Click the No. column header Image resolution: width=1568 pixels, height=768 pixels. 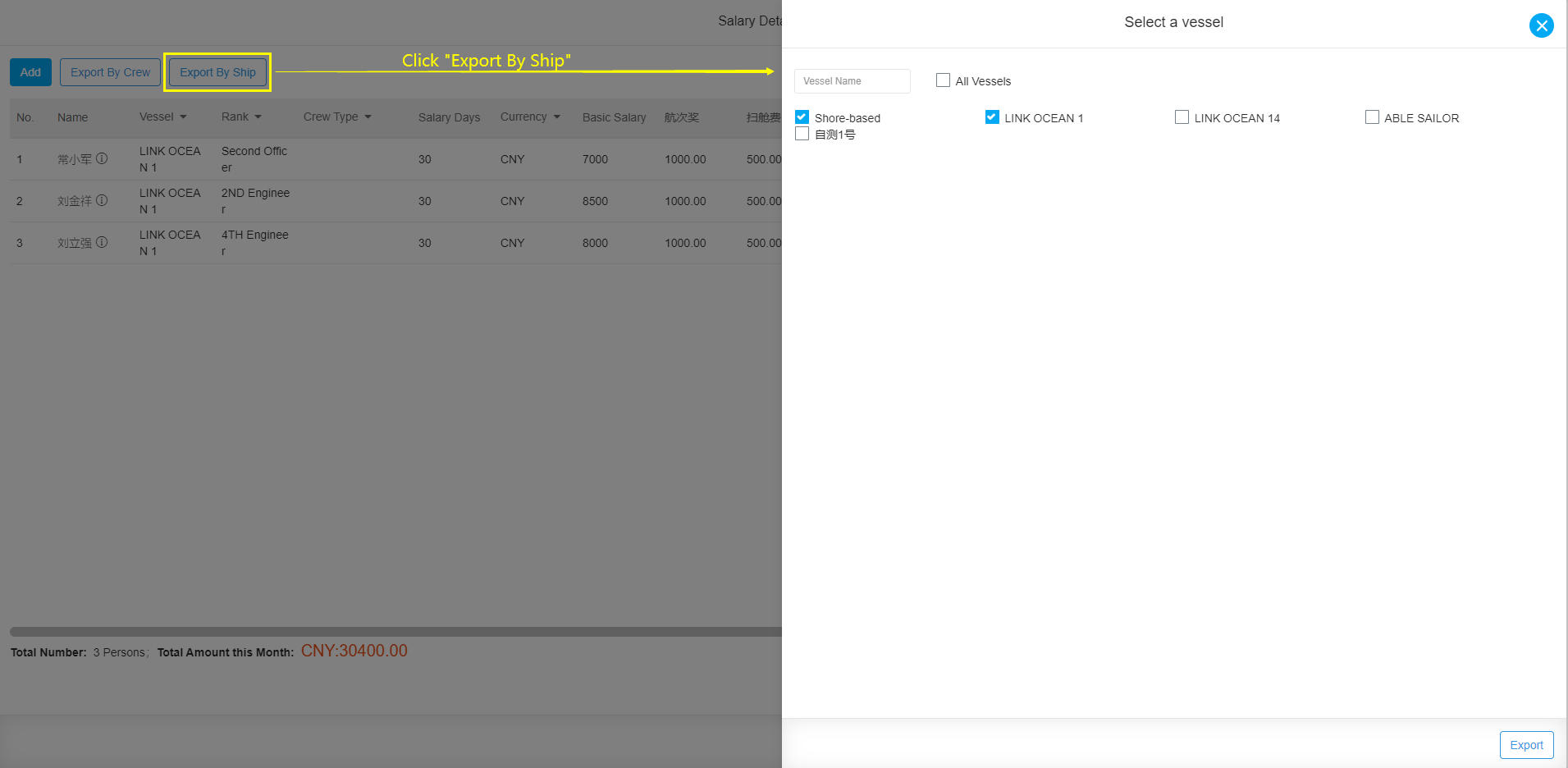25,117
